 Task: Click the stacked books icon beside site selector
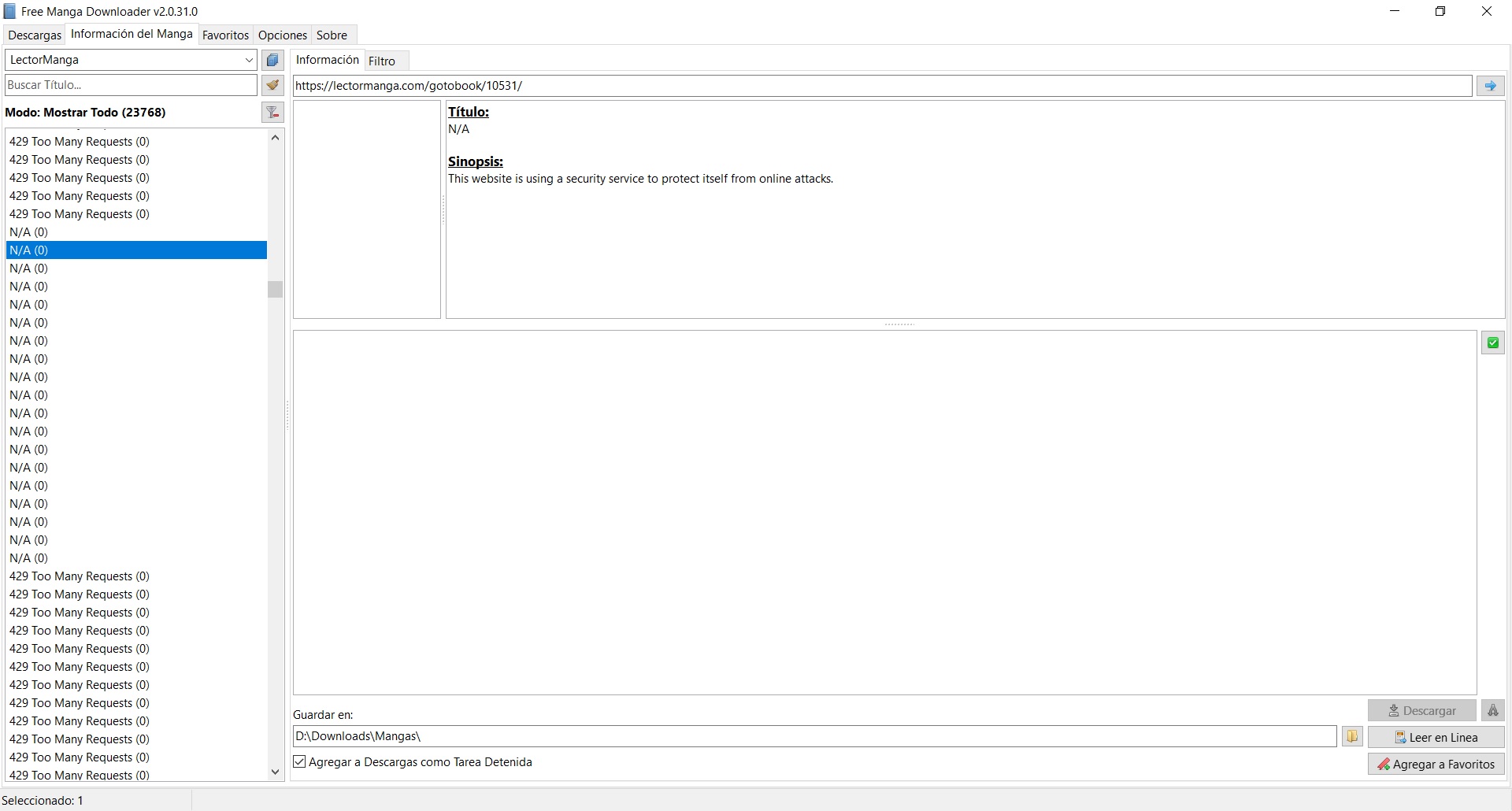(272, 60)
